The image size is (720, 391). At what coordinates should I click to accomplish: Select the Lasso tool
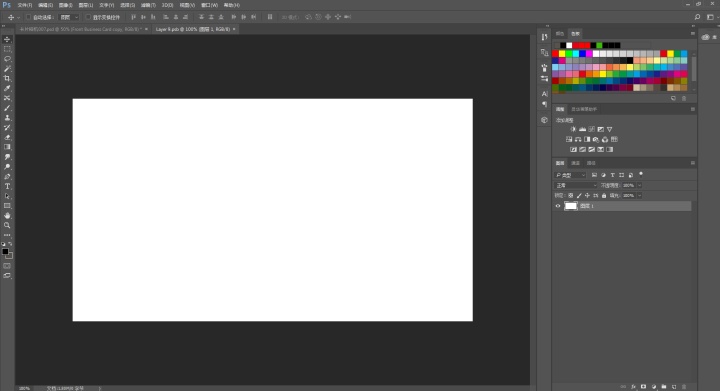[x=7, y=59]
